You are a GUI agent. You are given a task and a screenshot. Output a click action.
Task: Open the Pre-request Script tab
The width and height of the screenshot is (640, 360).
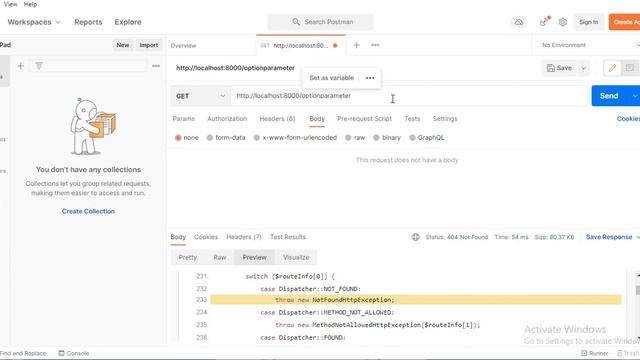pyautogui.click(x=364, y=119)
